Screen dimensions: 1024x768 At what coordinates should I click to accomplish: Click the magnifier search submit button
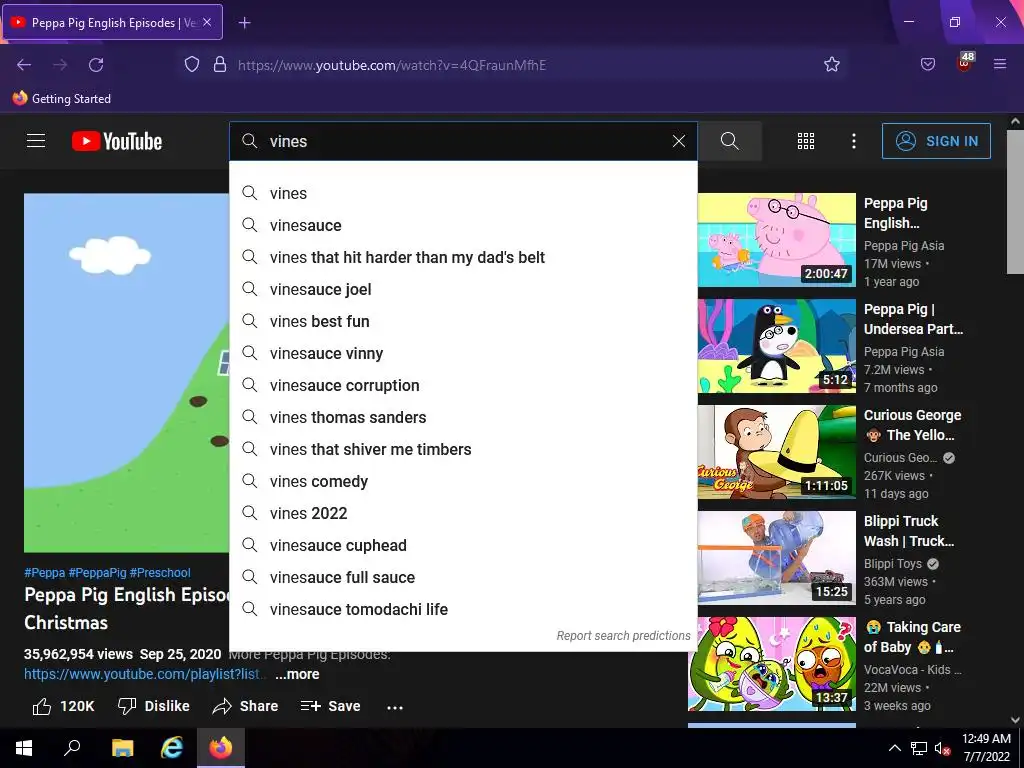click(729, 141)
